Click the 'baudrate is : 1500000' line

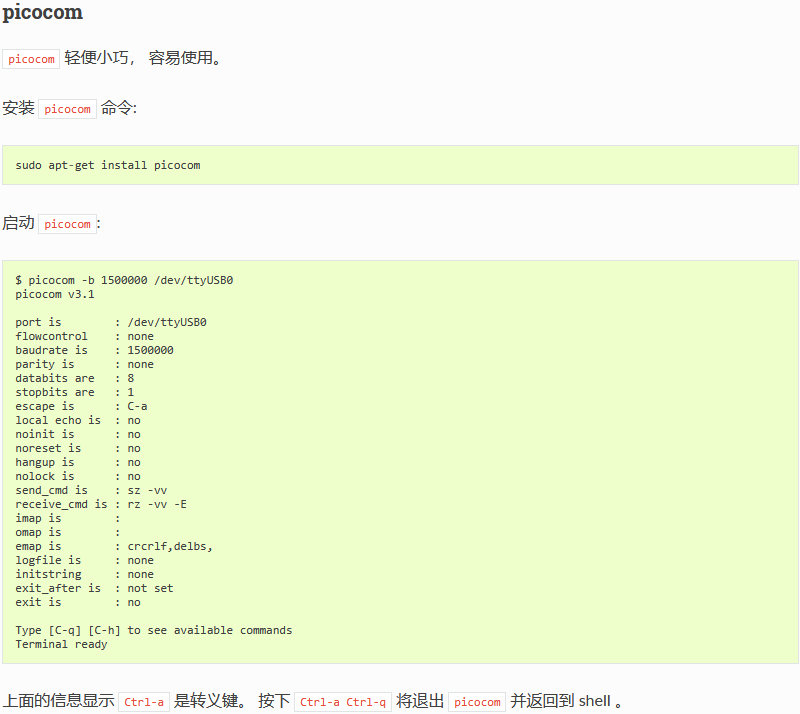[x=94, y=350]
